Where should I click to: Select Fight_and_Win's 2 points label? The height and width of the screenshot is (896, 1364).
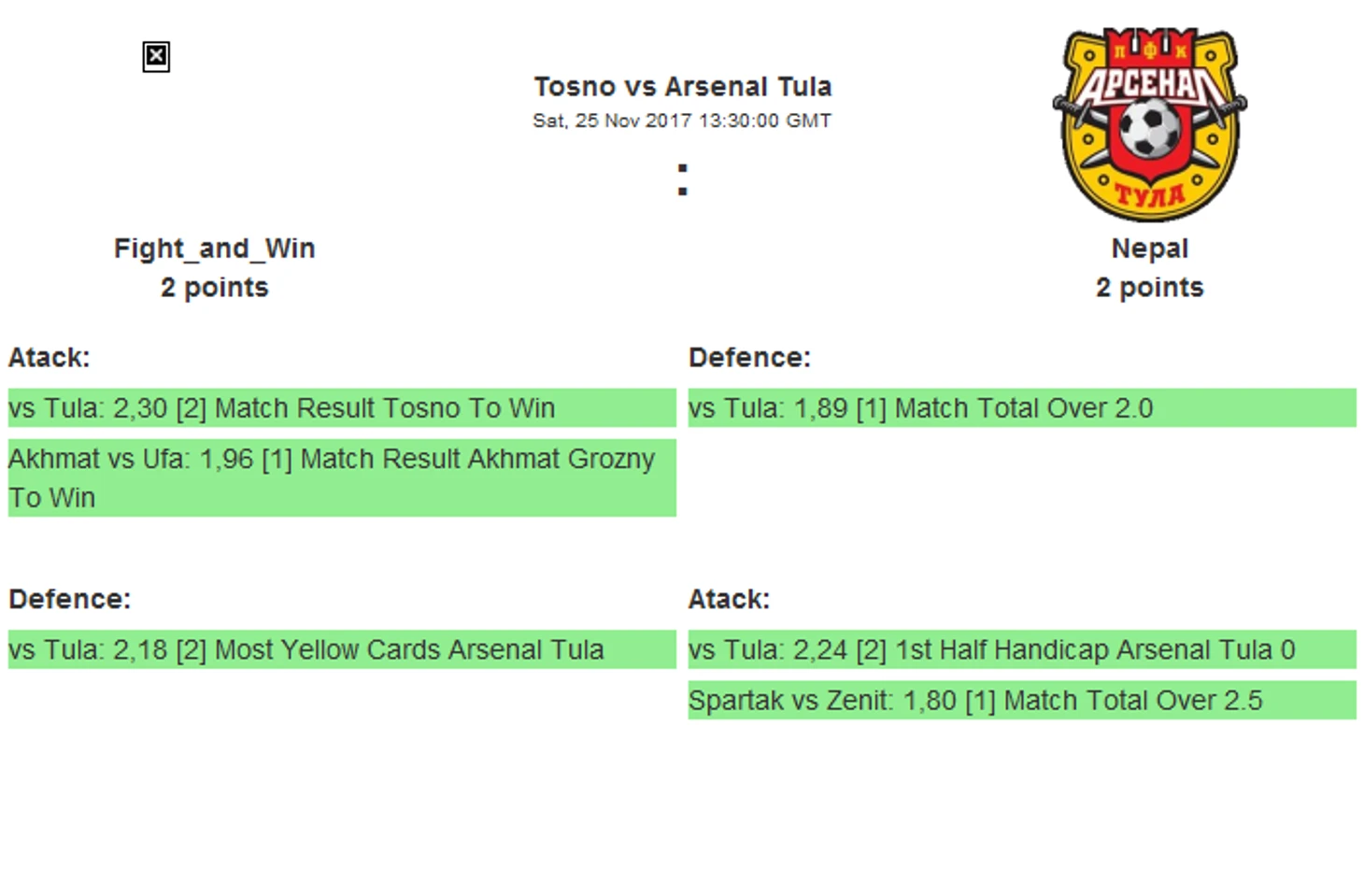point(215,287)
